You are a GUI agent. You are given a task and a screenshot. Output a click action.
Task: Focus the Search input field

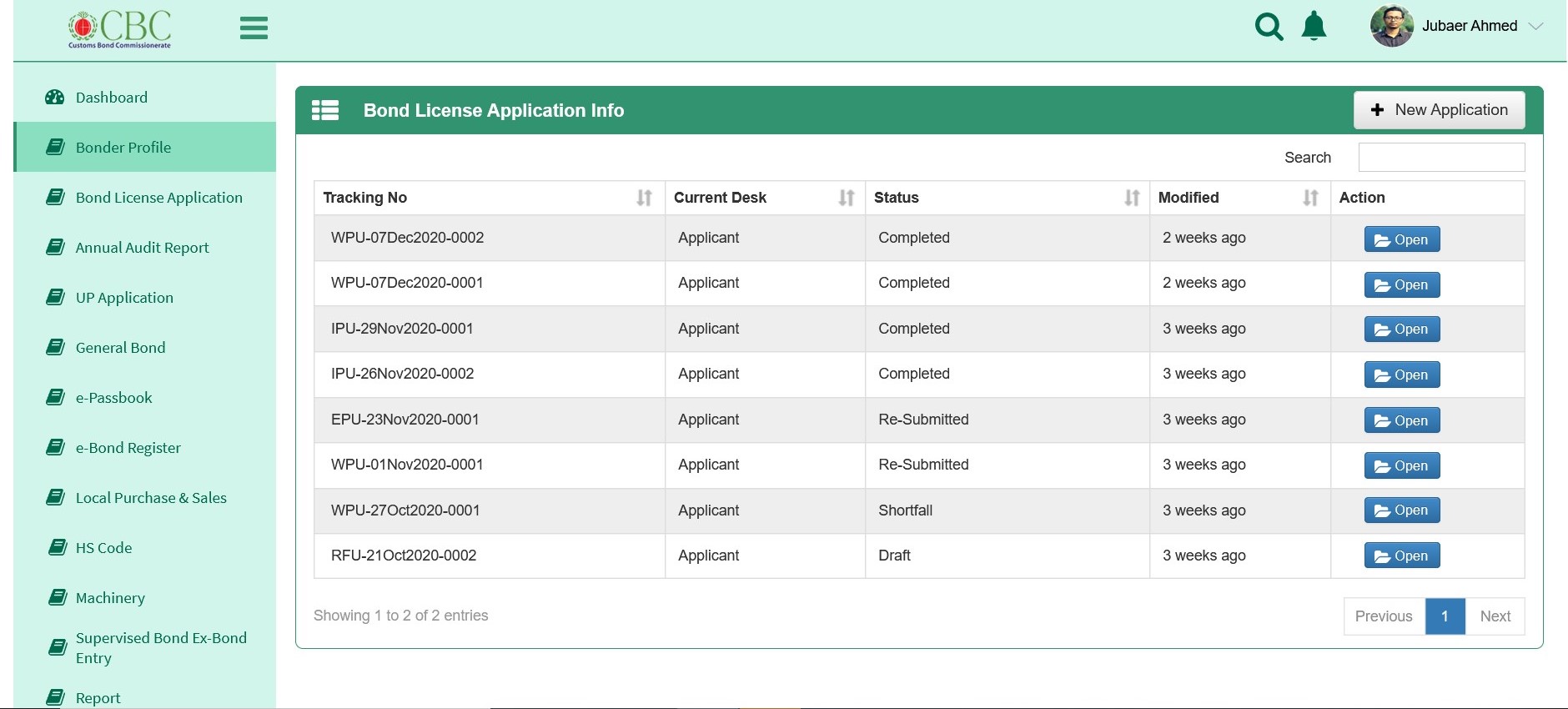pos(1441,158)
